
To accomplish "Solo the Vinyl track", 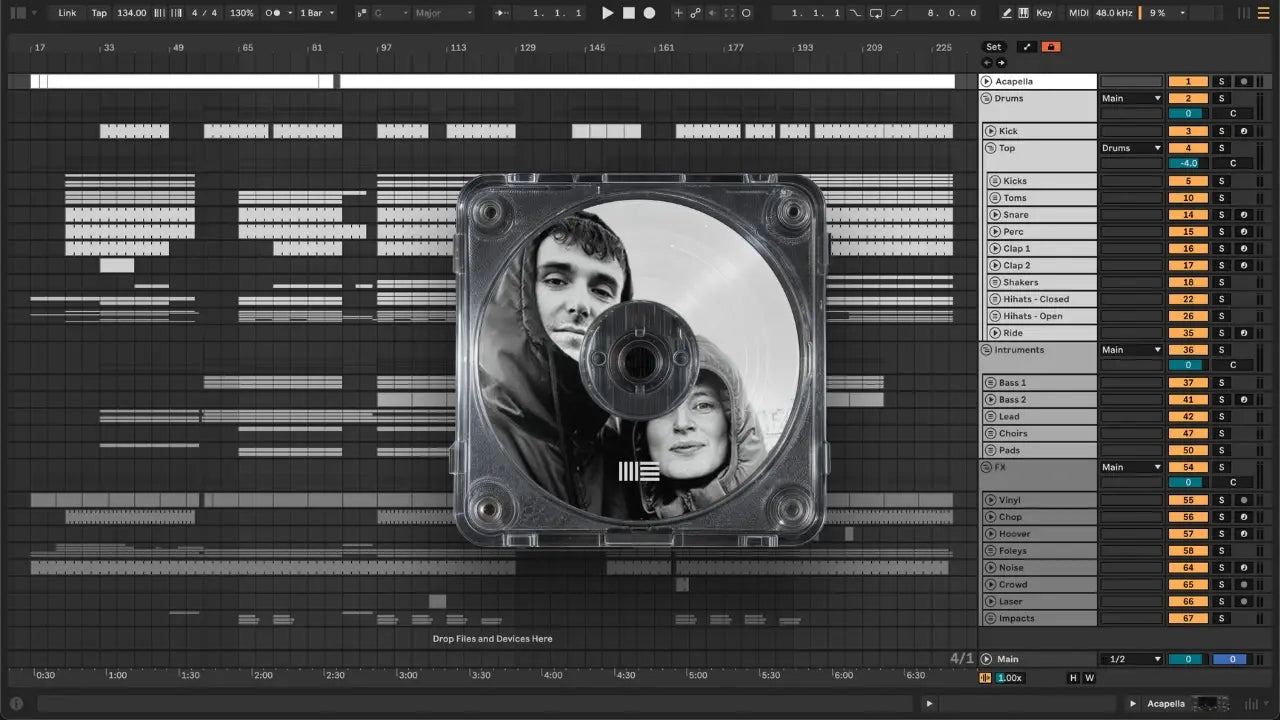I will (1221, 500).
